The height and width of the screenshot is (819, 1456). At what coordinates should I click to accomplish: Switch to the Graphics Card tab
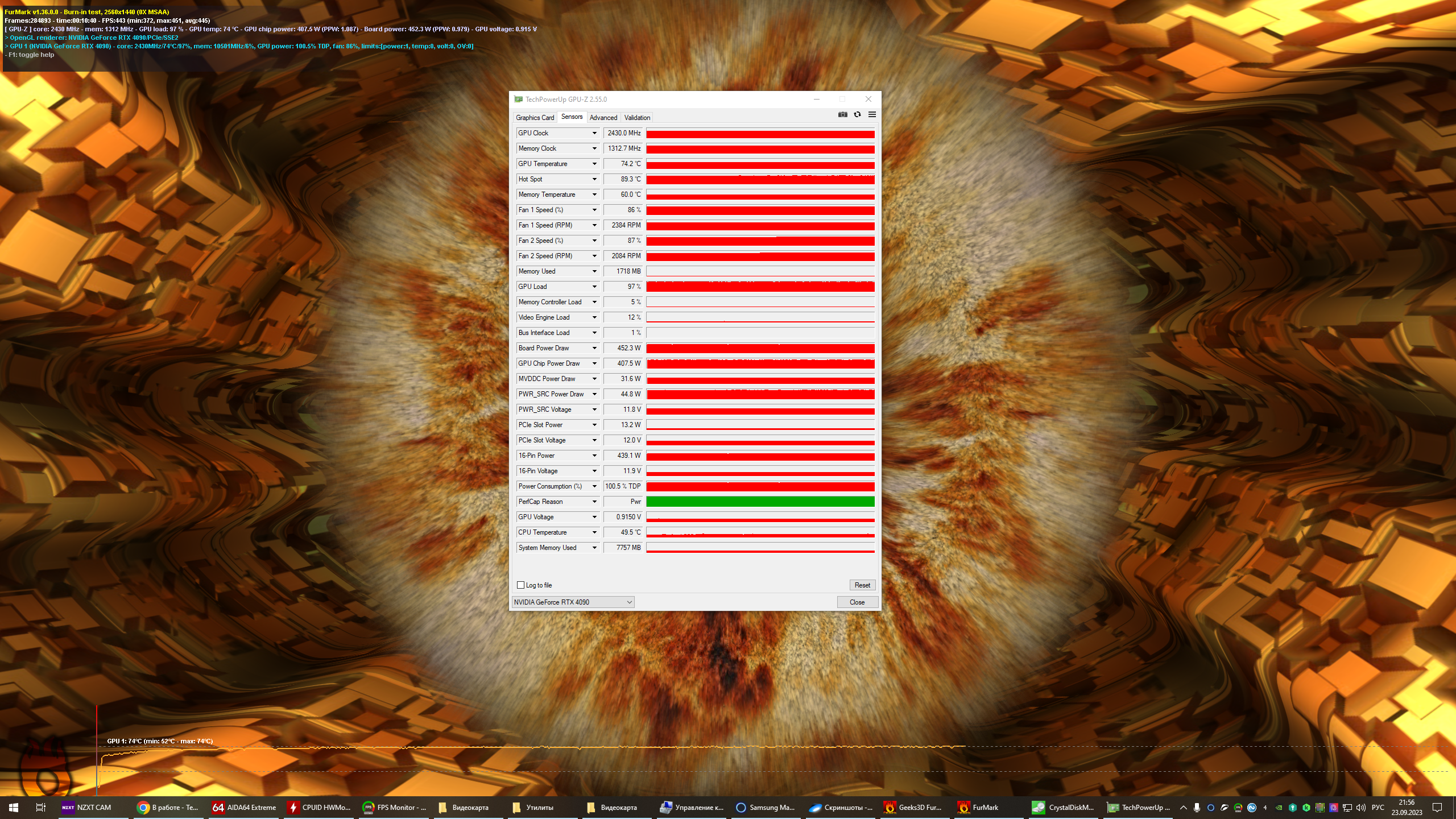point(535,118)
